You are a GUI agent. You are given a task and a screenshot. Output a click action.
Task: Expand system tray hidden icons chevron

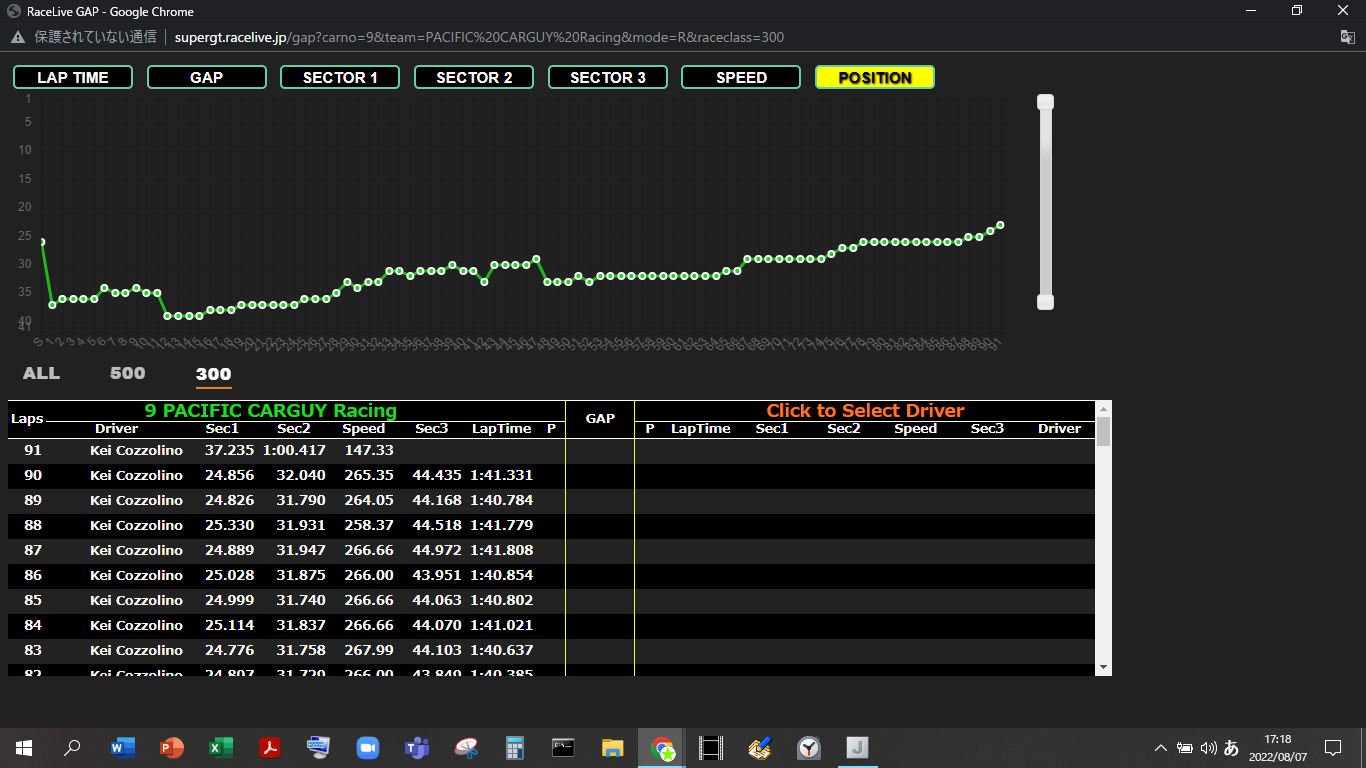(x=1160, y=747)
